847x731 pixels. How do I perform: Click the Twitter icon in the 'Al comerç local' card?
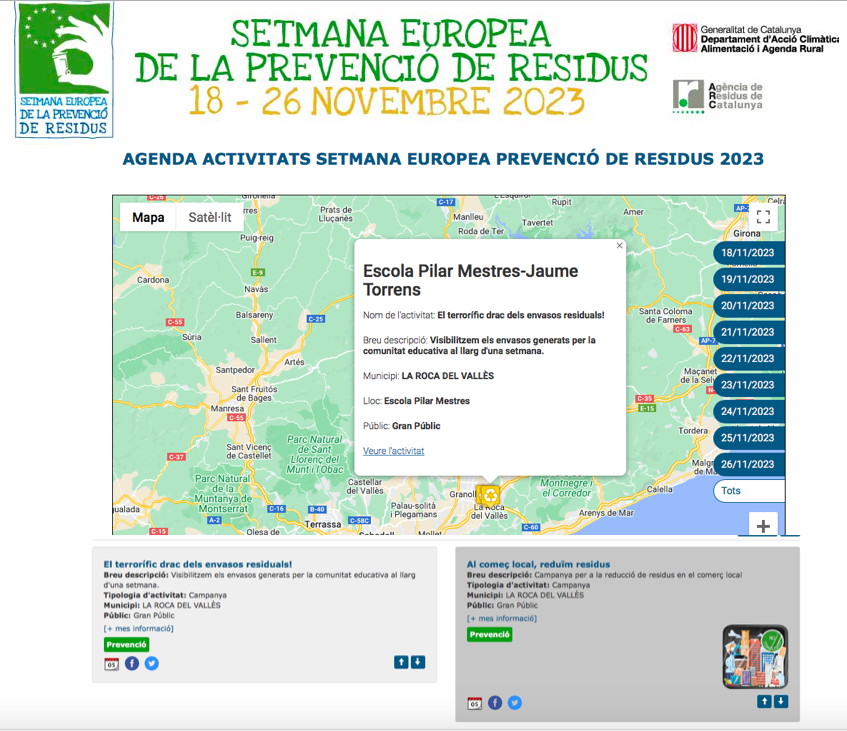pos(514,703)
